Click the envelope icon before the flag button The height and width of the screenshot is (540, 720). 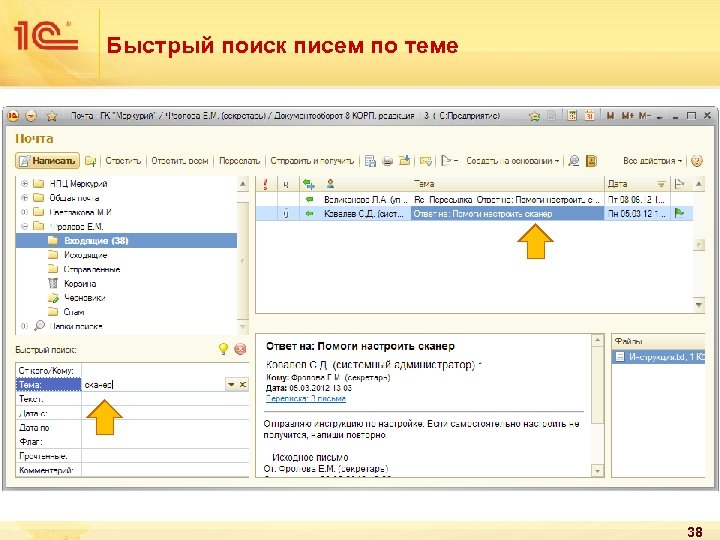coord(426,161)
